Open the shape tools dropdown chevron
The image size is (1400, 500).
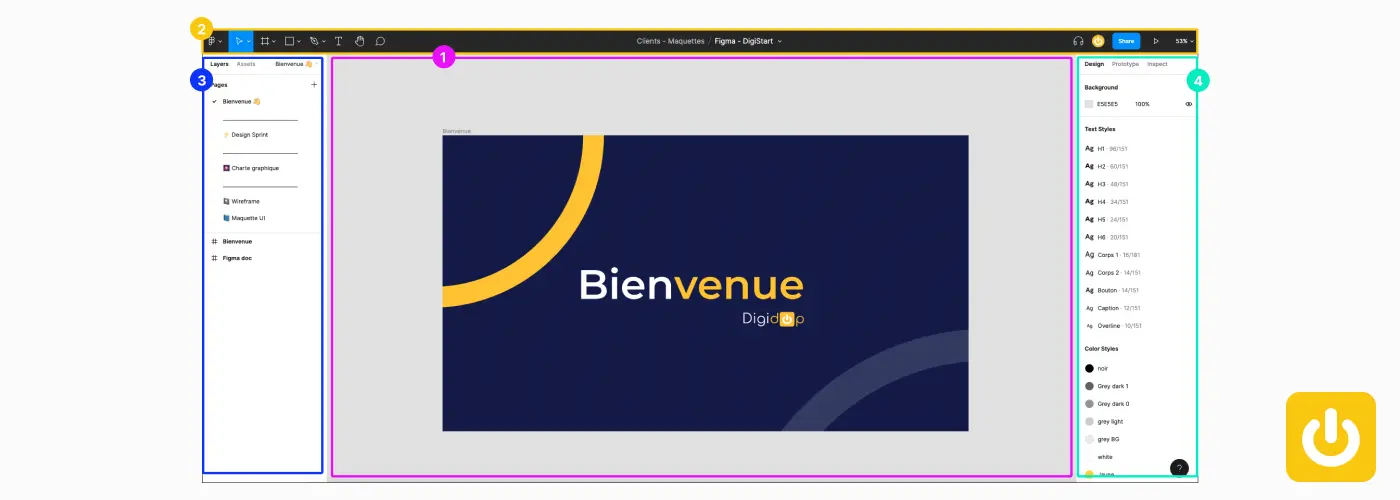[300, 42]
